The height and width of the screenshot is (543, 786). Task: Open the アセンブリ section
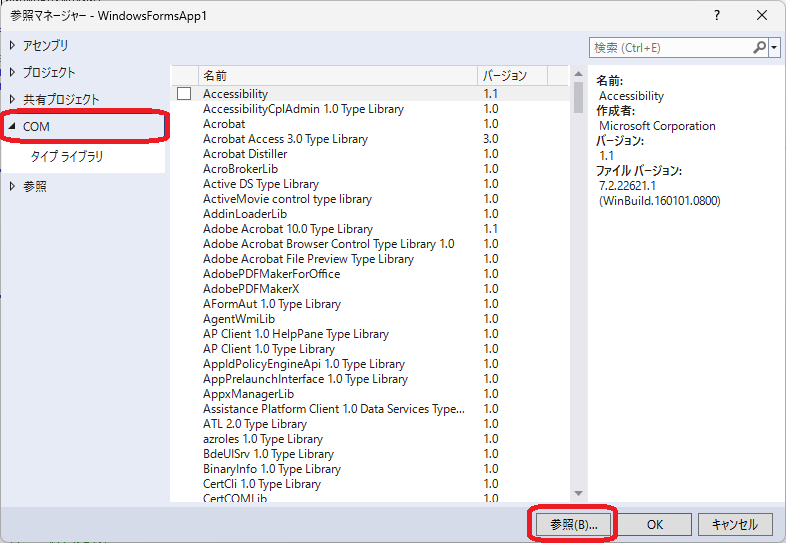(x=45, y=45)
